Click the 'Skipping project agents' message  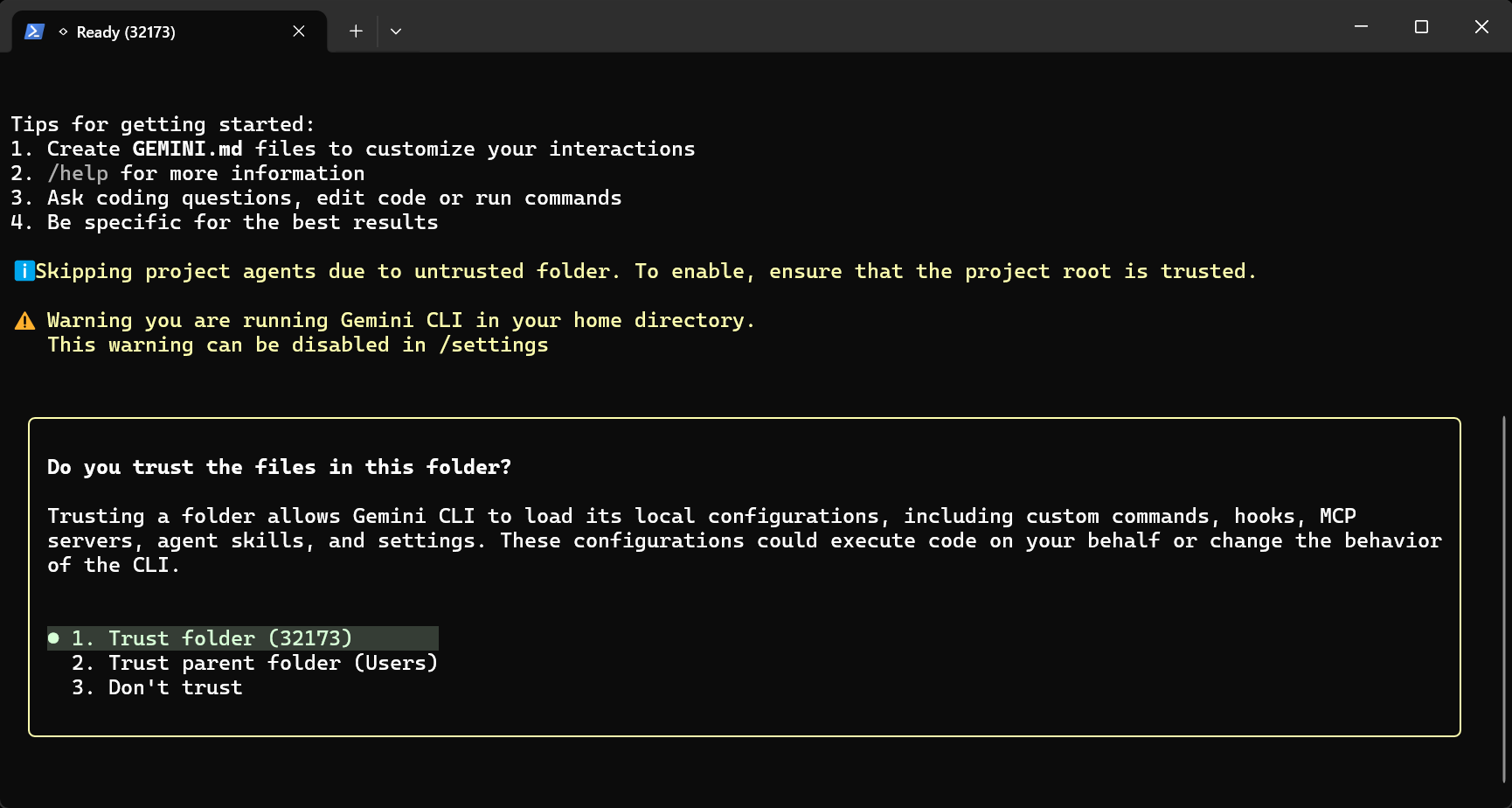[646, 271]
